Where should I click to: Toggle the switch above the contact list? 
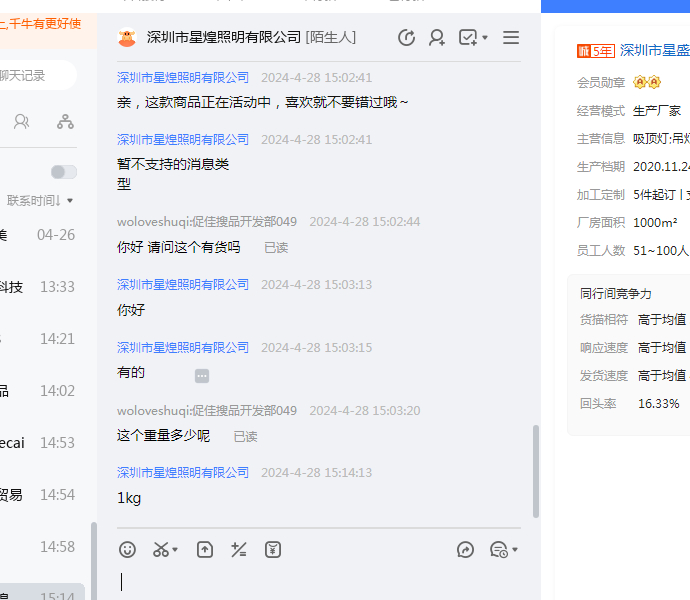pos(64,172)
